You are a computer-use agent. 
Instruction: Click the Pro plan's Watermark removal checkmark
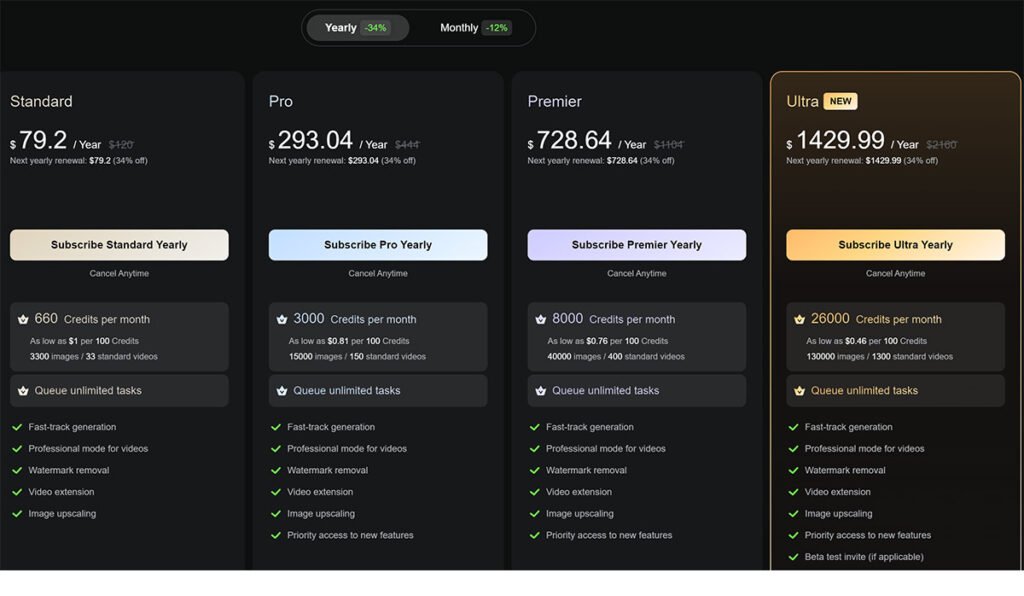click(x=276, y=470)
